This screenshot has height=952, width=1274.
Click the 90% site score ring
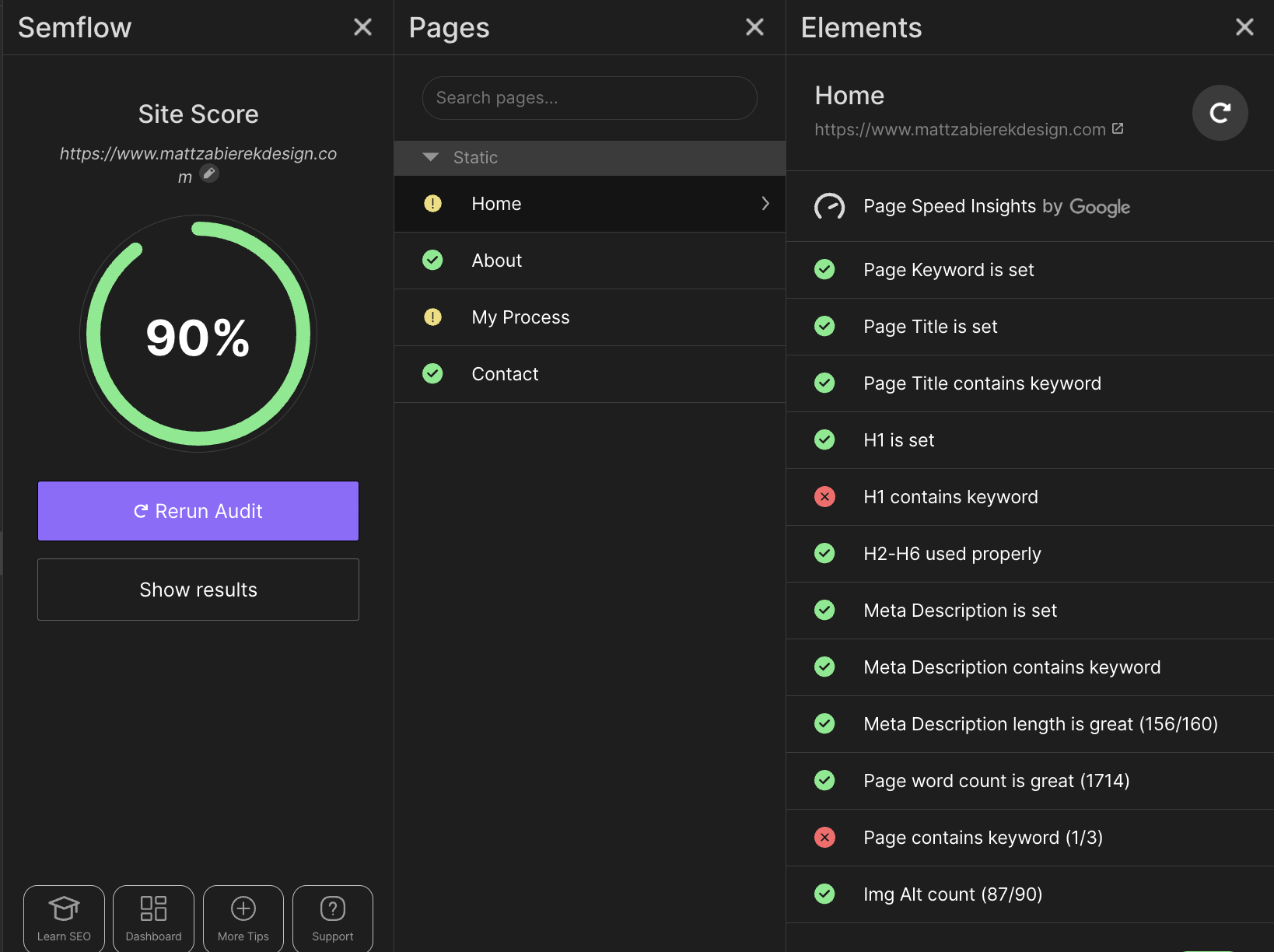[198, 334]
